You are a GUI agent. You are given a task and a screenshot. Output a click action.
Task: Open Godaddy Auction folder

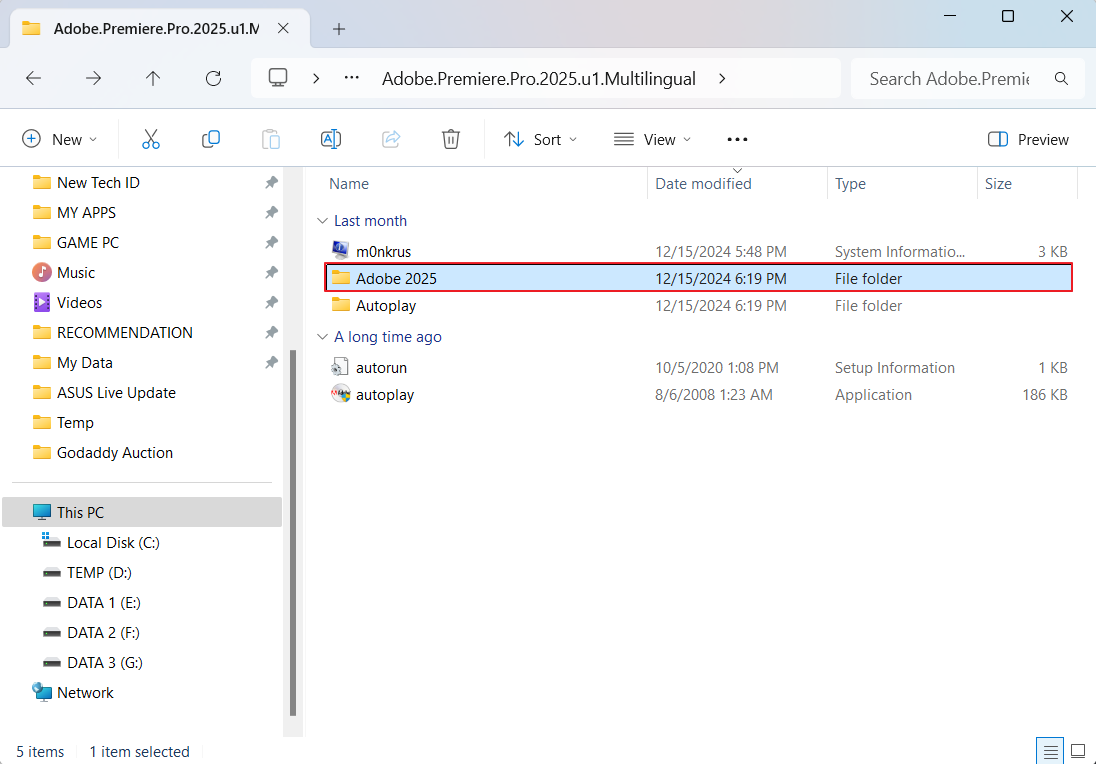[x=115, y=453]
